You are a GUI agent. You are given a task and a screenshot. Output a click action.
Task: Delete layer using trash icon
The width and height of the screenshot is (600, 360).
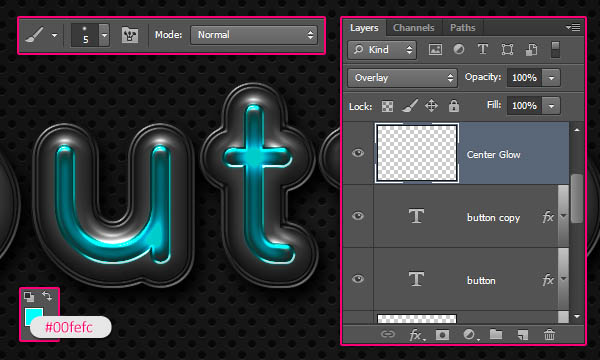coord(549,335)
